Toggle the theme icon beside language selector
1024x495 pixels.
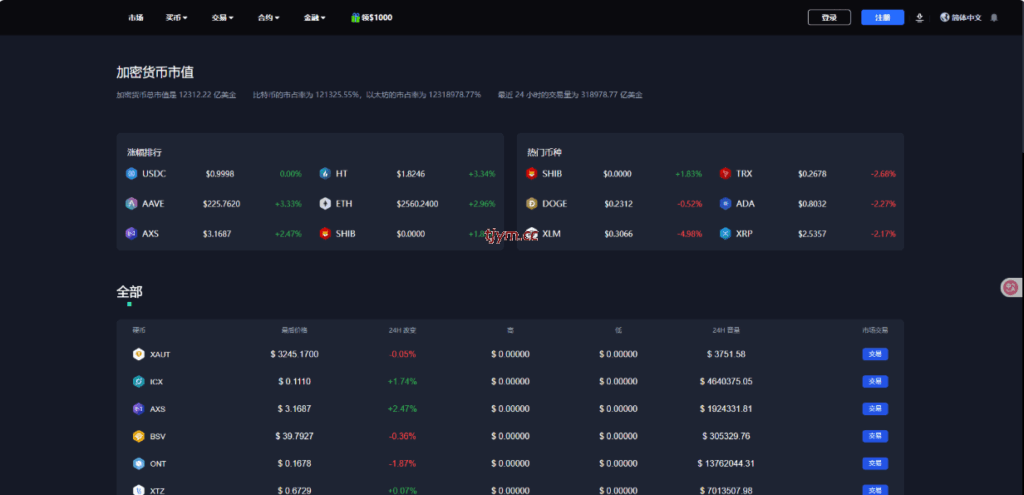(x=995, y=18)
